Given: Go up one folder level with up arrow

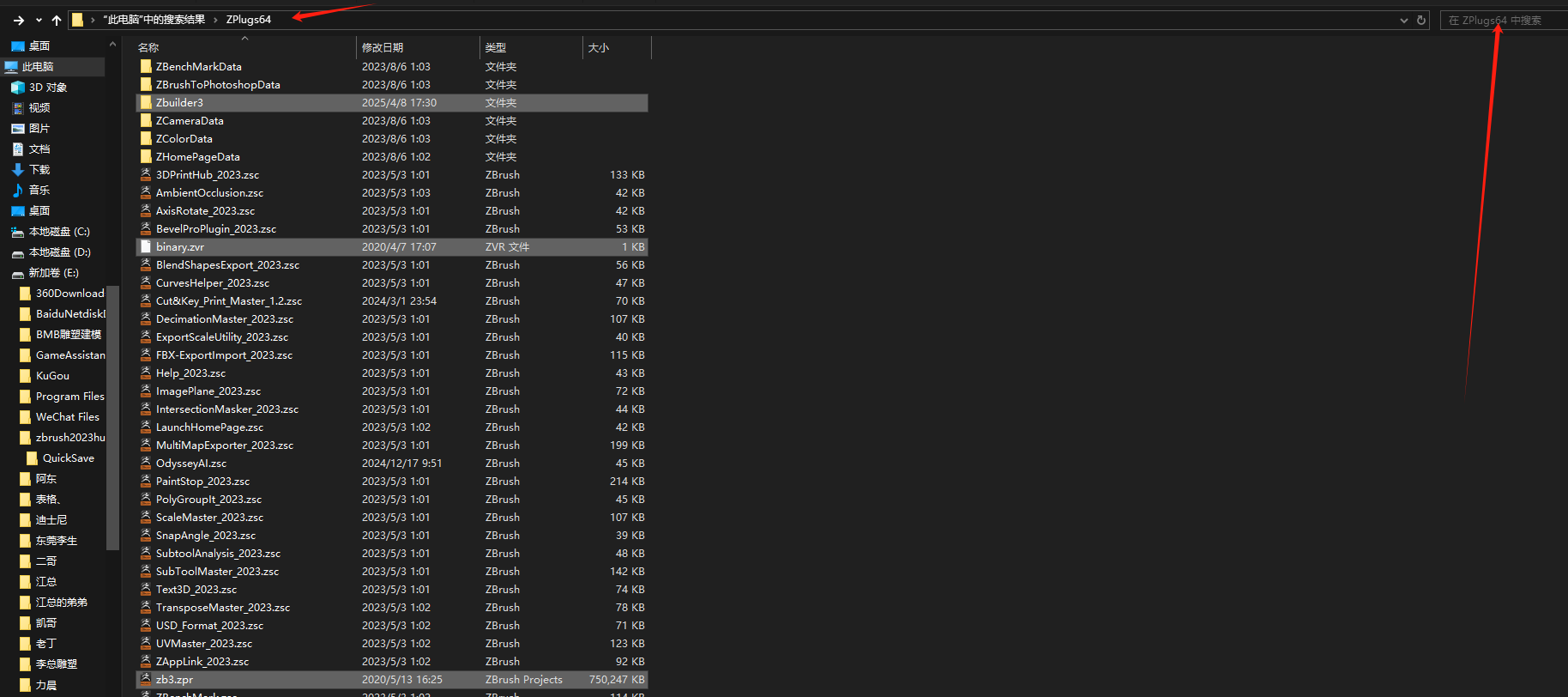Looking at the screenshot, I should pos(57,20).
